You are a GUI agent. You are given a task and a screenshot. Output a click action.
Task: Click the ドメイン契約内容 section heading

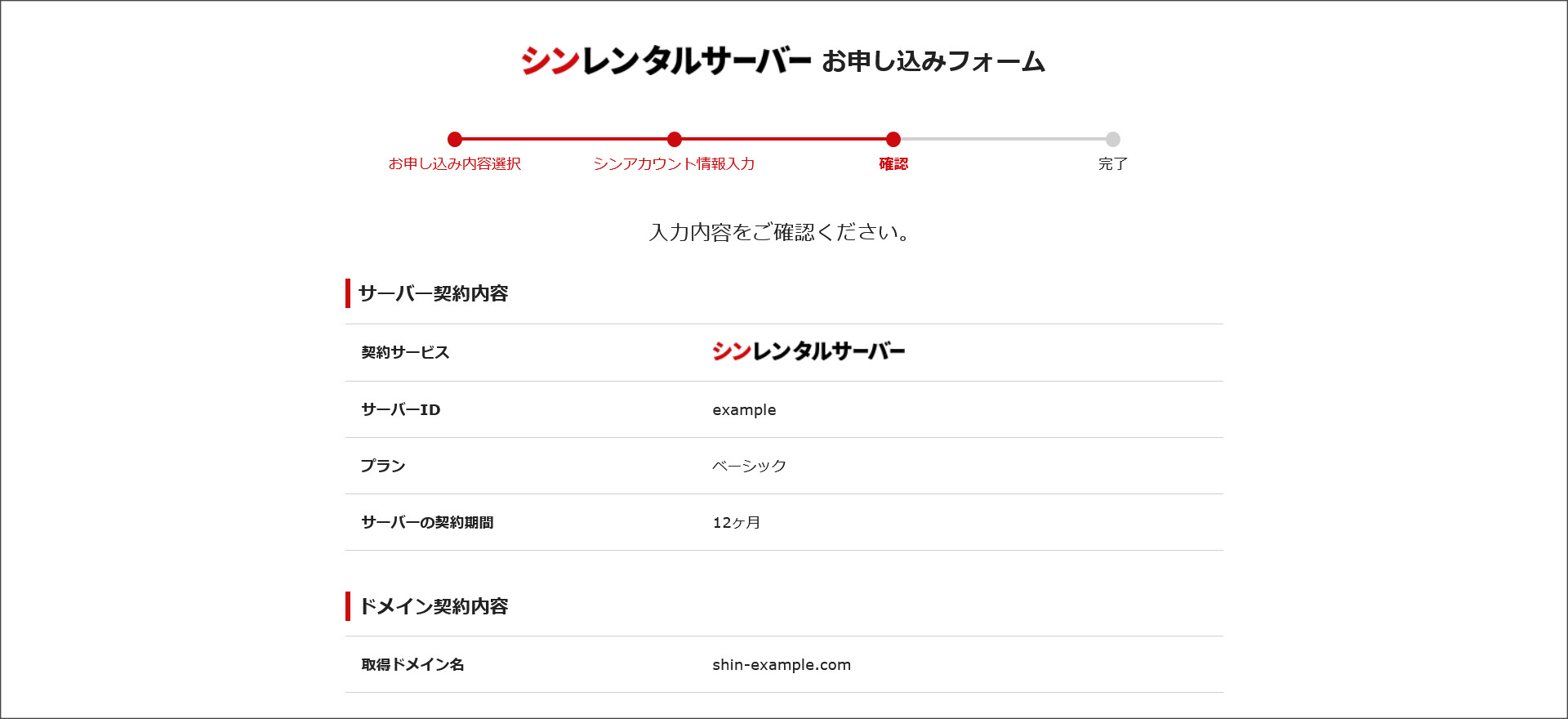click(434, 606)
